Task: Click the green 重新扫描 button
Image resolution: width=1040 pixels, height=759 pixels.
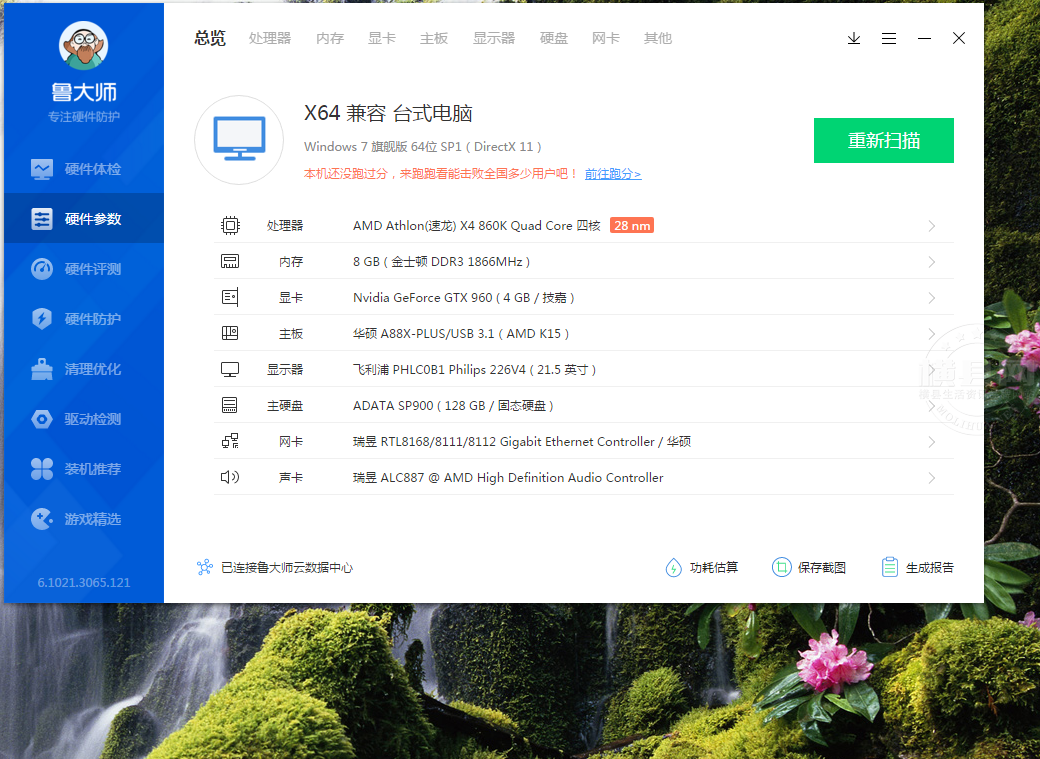Action: 883,140
